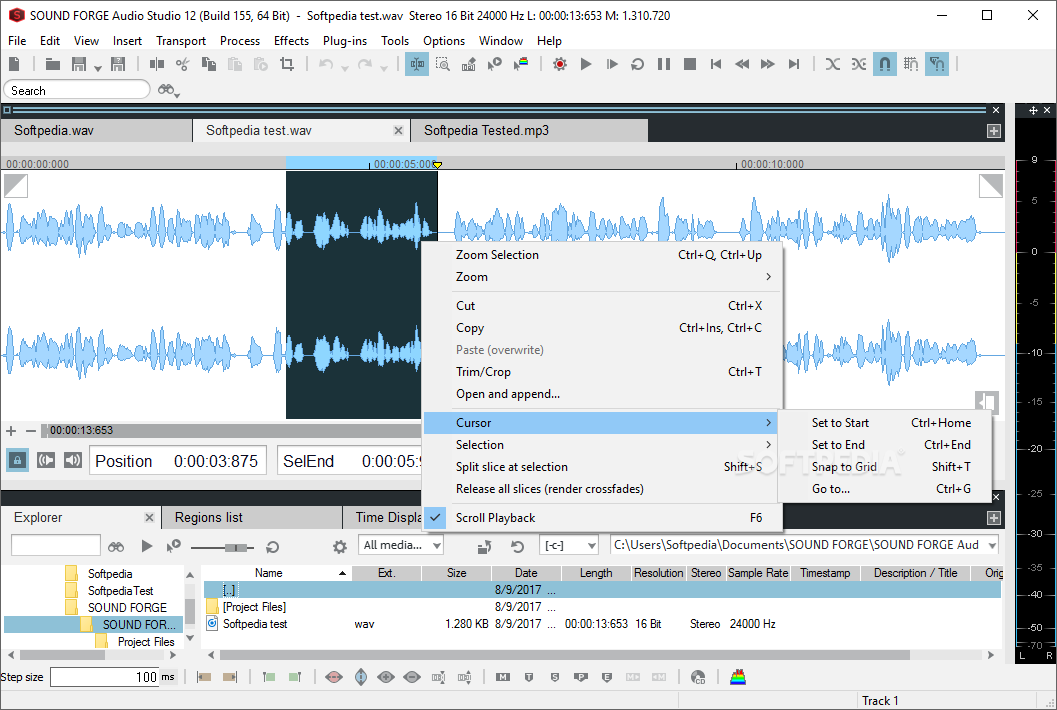Jump to end with Go to End
The height and width of the screenshot is (710, 1057).
coord(794,64)
